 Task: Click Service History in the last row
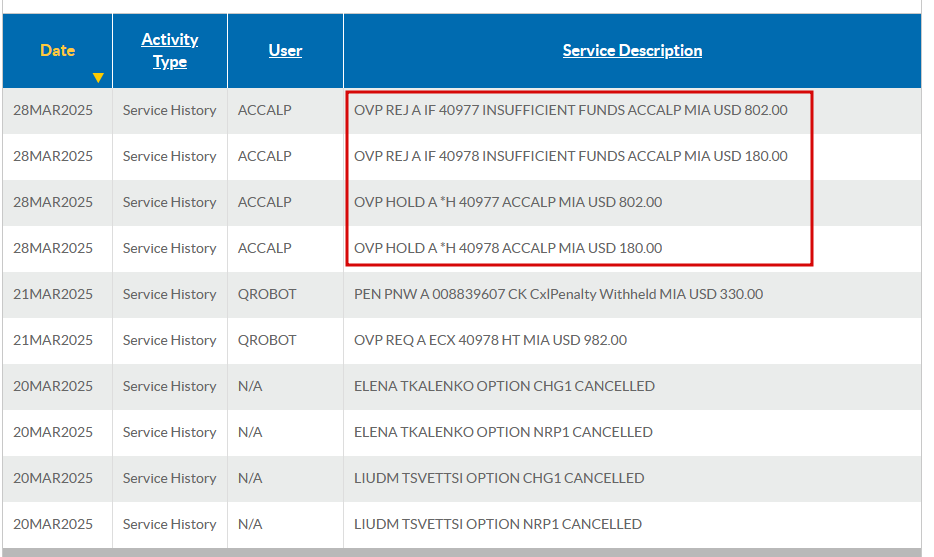pos(170,524)
